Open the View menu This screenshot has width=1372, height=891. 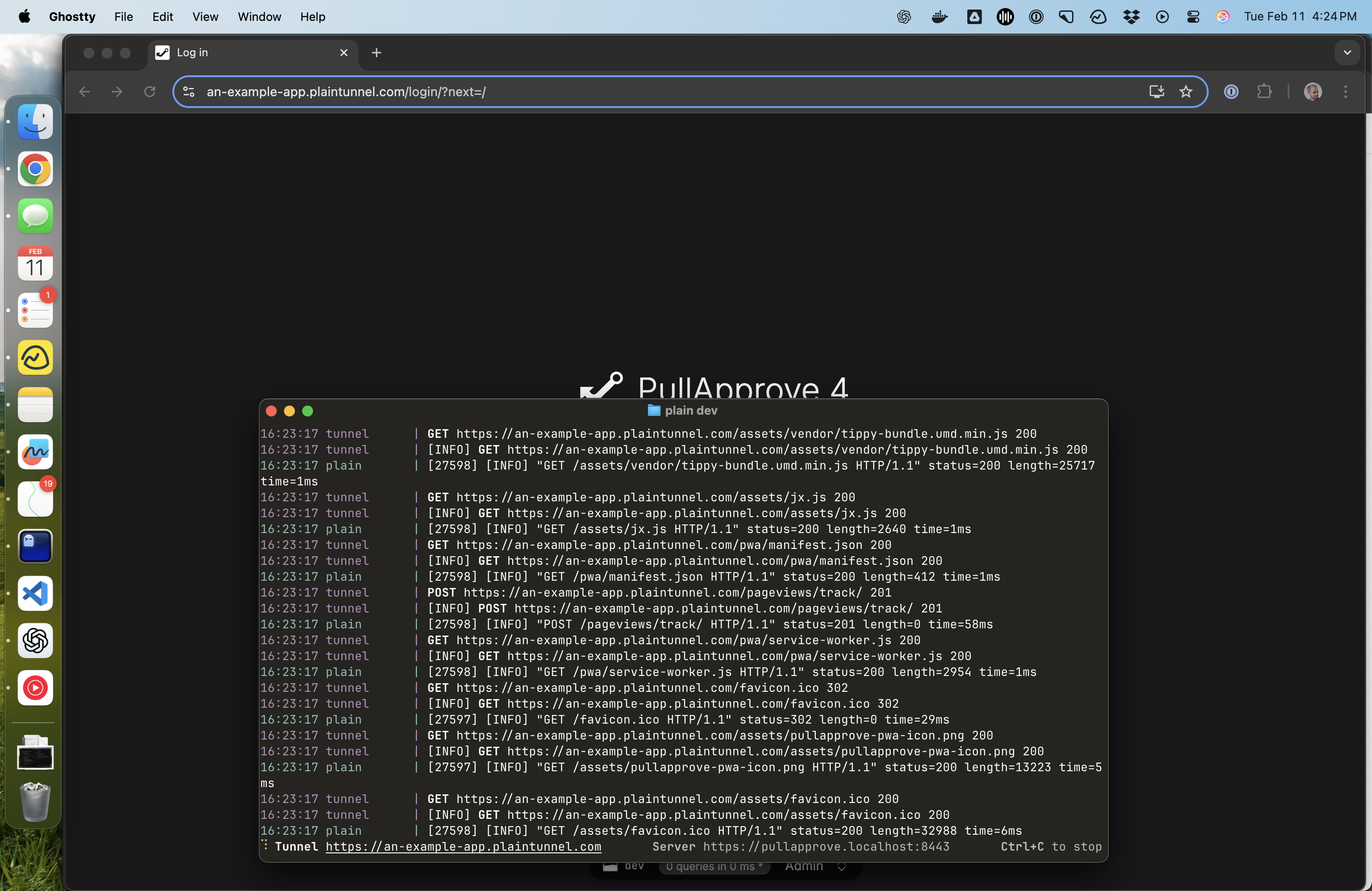click(x=205, y=17)
